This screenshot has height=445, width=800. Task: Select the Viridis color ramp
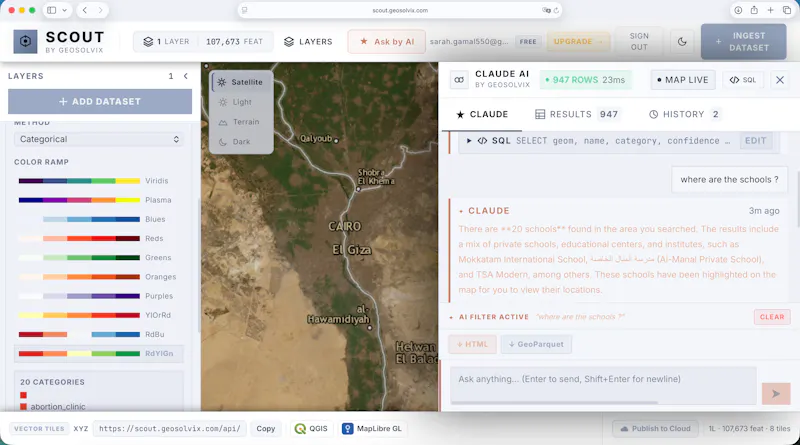[x=99, y=181]
